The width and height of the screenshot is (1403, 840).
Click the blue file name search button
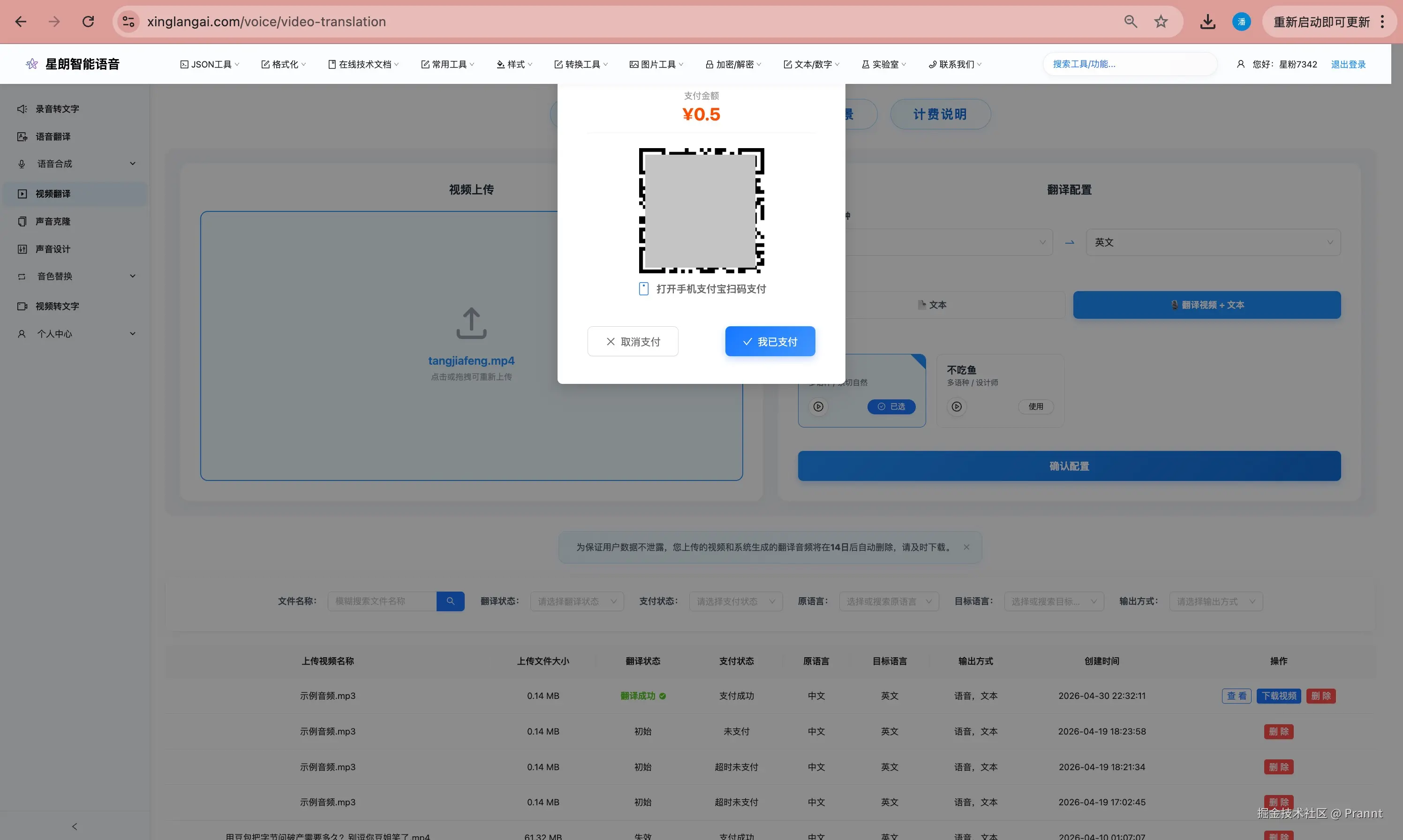click(x=450, y=601)
